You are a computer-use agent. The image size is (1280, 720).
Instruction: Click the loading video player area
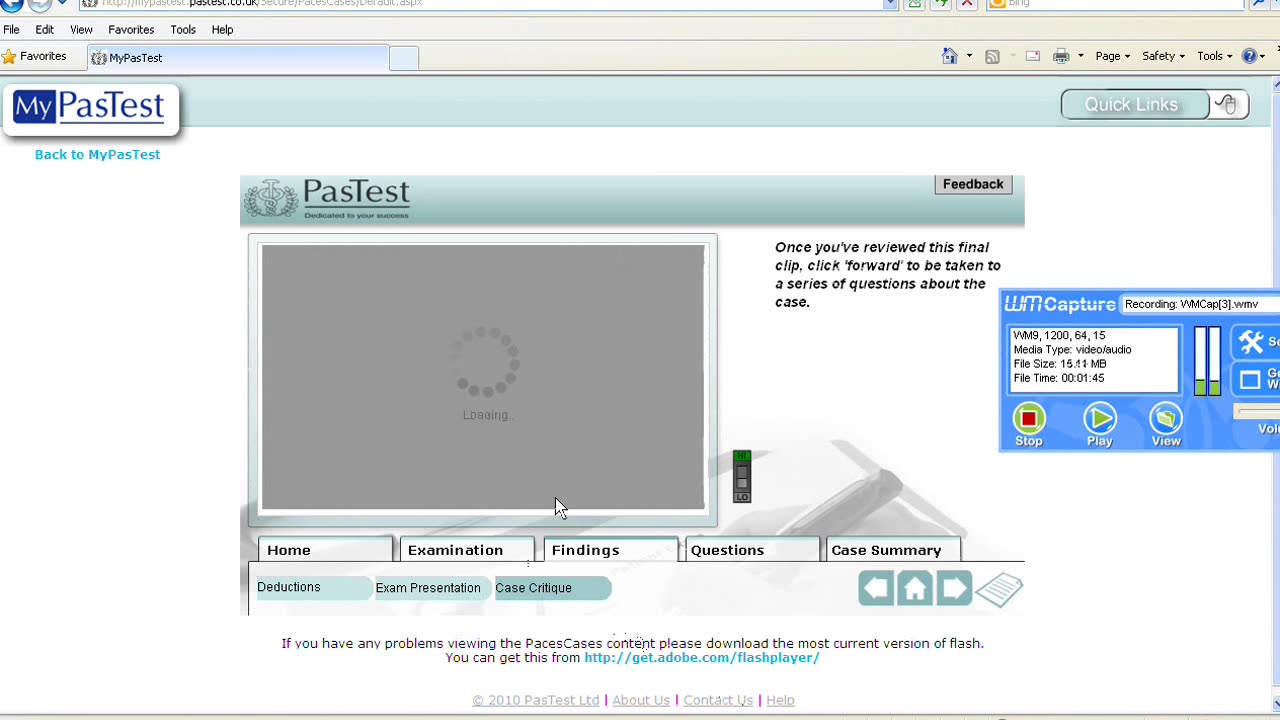pyautogui.click(x=483, y=377)
